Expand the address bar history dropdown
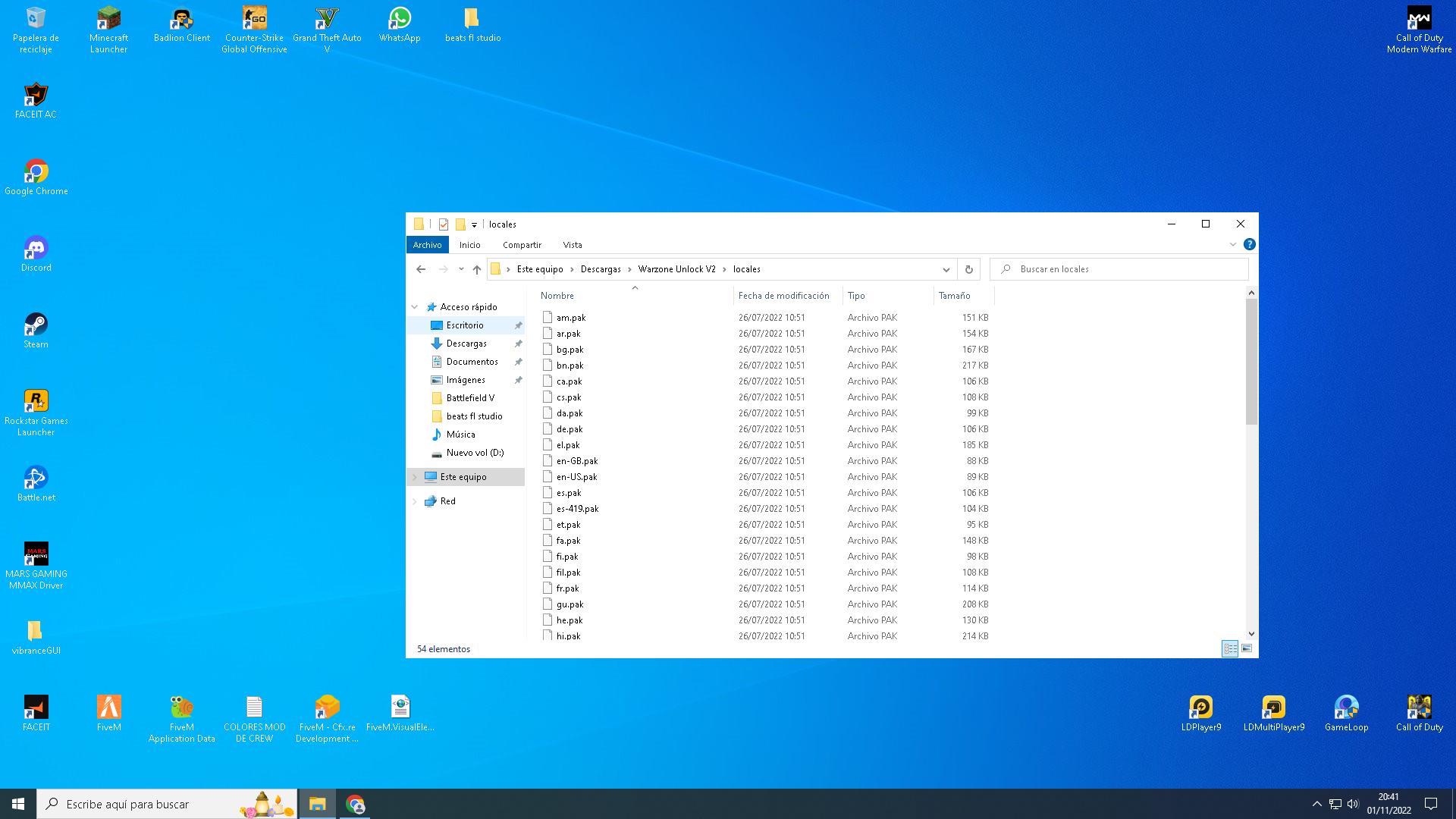Image resolution: width=1456 pixels, height=819 pixels. pos(946,269)
